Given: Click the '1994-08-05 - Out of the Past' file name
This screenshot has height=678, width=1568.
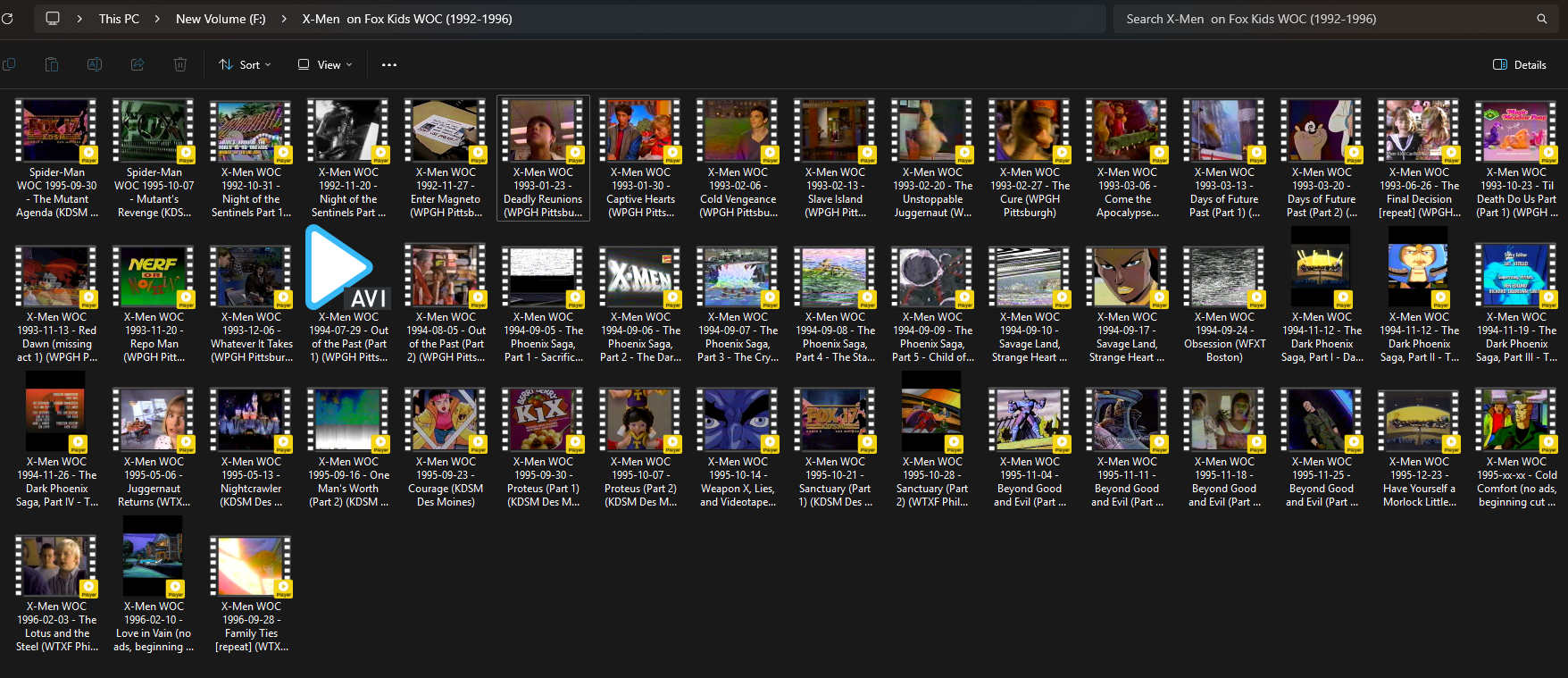Looking at the screenshot, I should click(446, 338).
